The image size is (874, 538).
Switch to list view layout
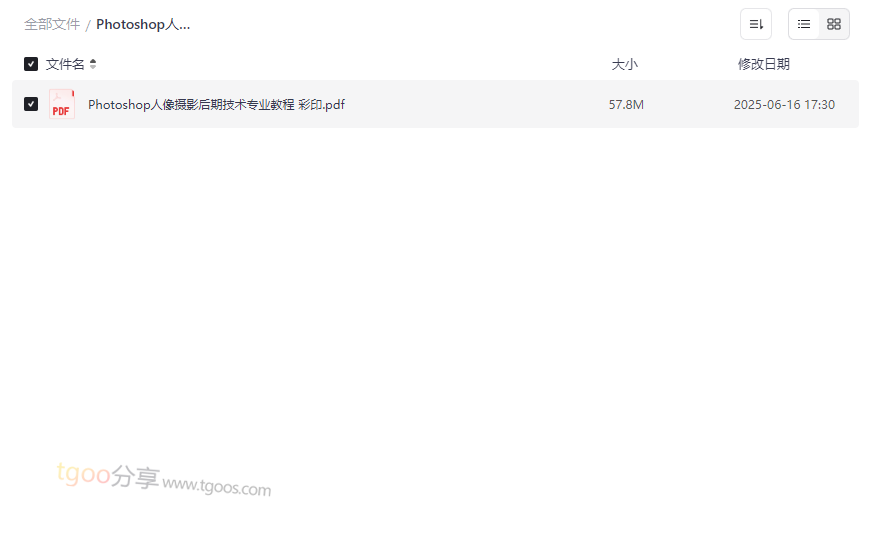tap(804, 24)
